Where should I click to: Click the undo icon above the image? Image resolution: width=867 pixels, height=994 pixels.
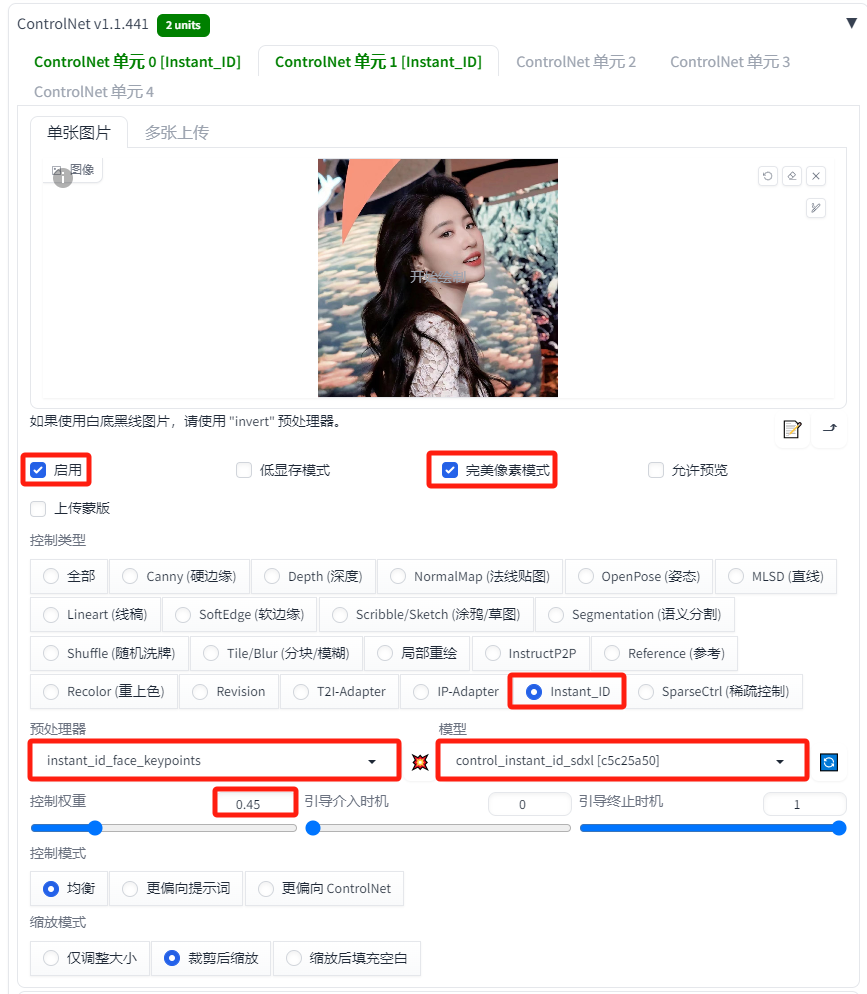767,176
